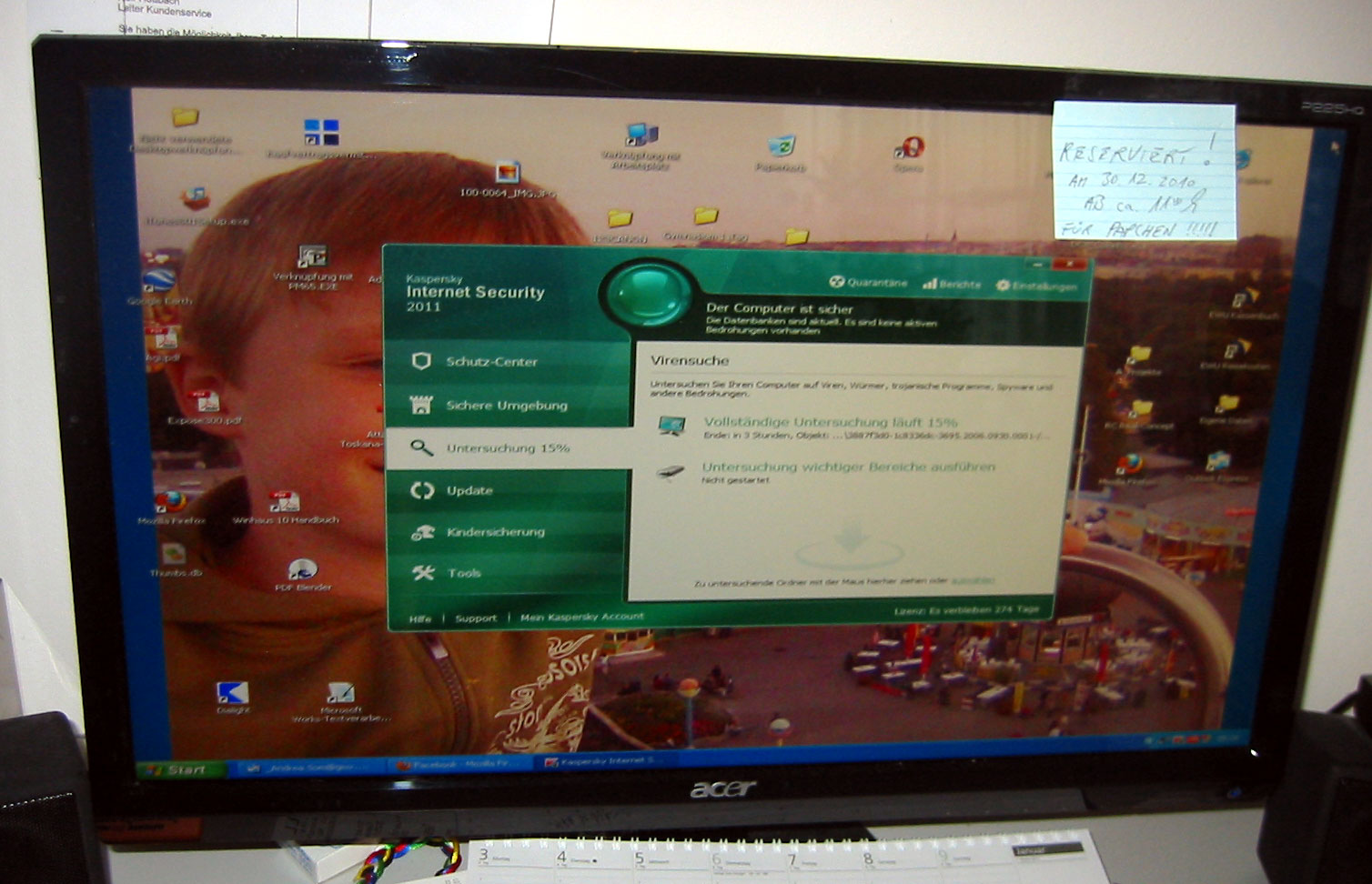Click the Lizenz remaining 274 Tage text
This screenshot has height=884, width=1372.
[x=966, y=610]
